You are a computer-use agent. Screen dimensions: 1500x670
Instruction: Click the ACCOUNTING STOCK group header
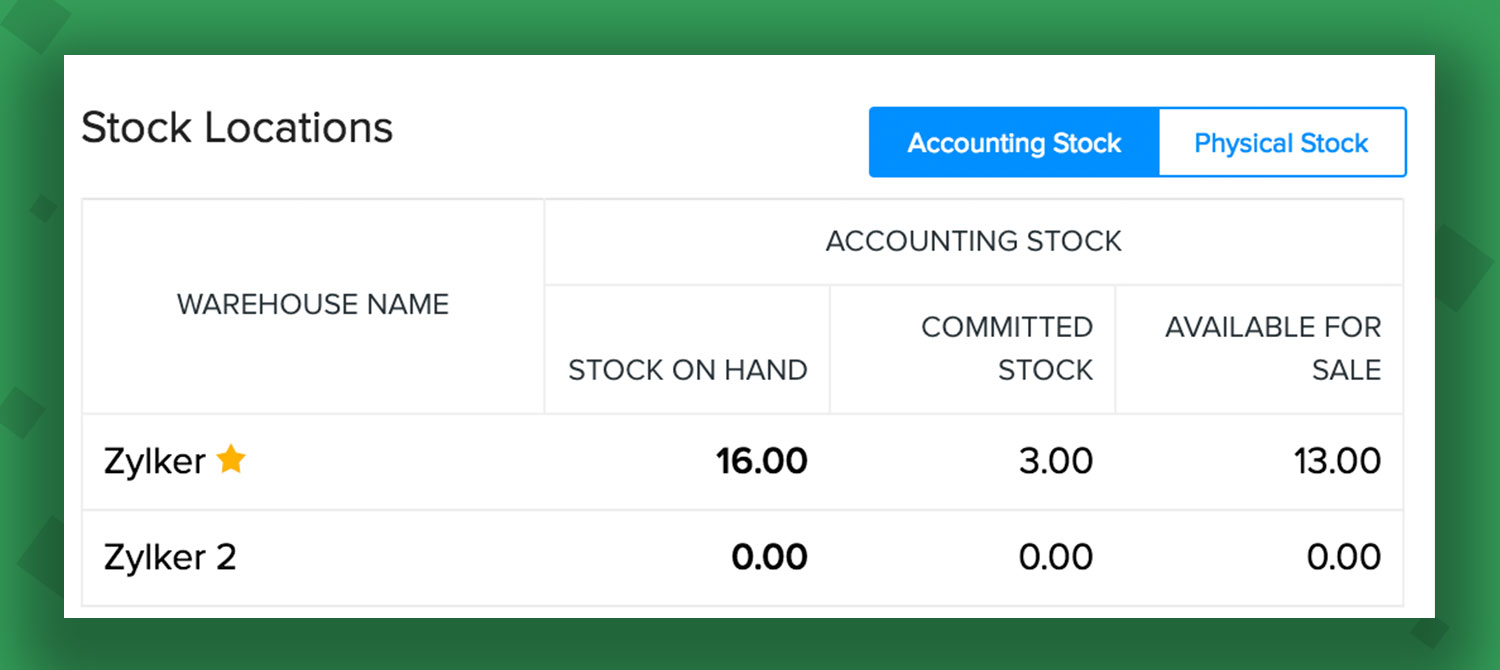973,241
